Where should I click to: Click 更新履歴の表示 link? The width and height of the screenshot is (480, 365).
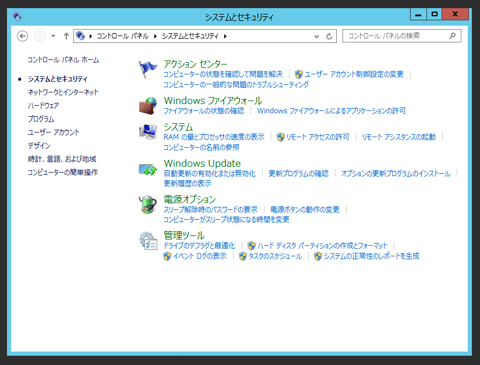tap(187, 184)
